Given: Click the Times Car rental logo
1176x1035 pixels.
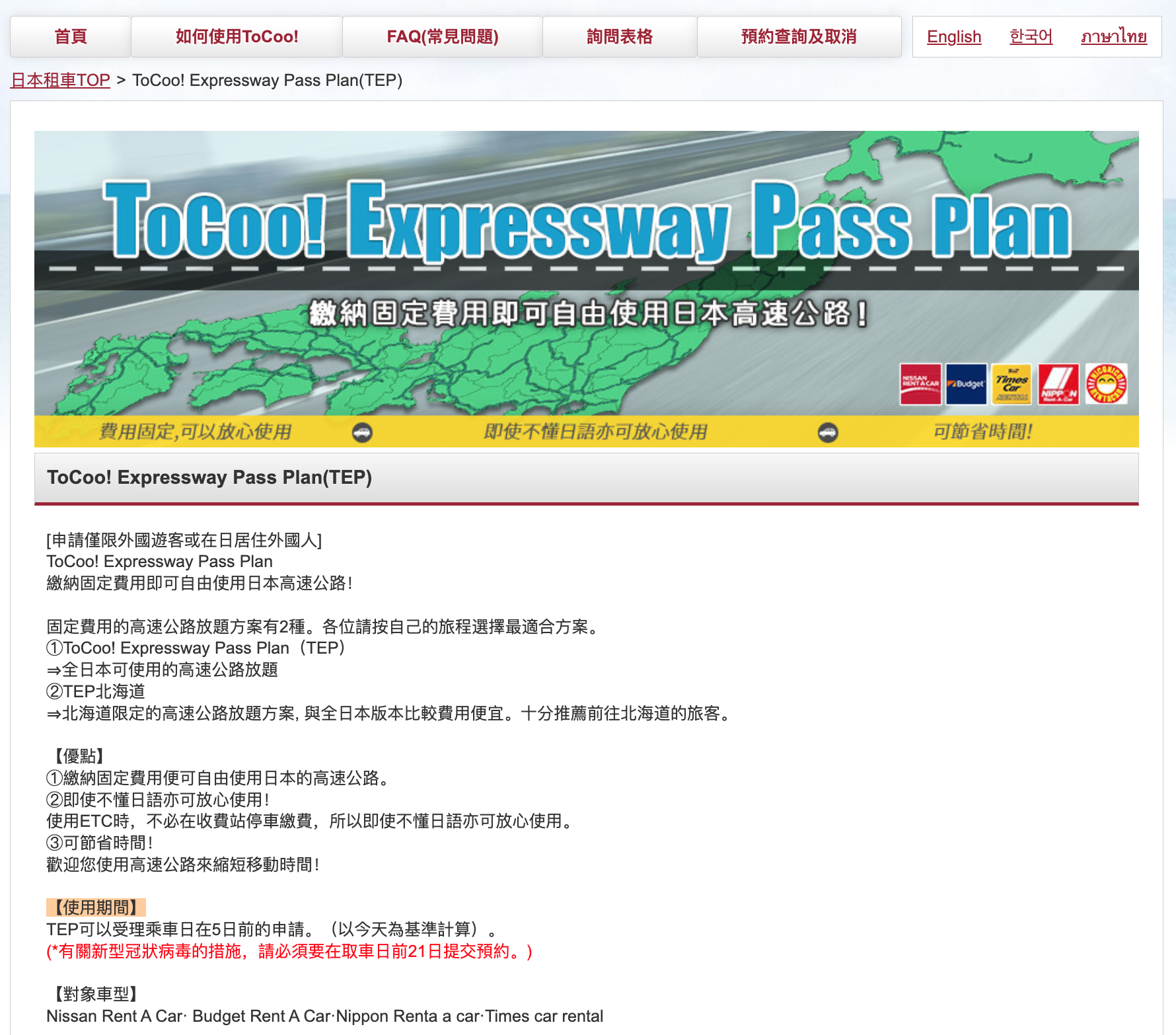Looking at the screenshot, I should (x=1012, y=385).
